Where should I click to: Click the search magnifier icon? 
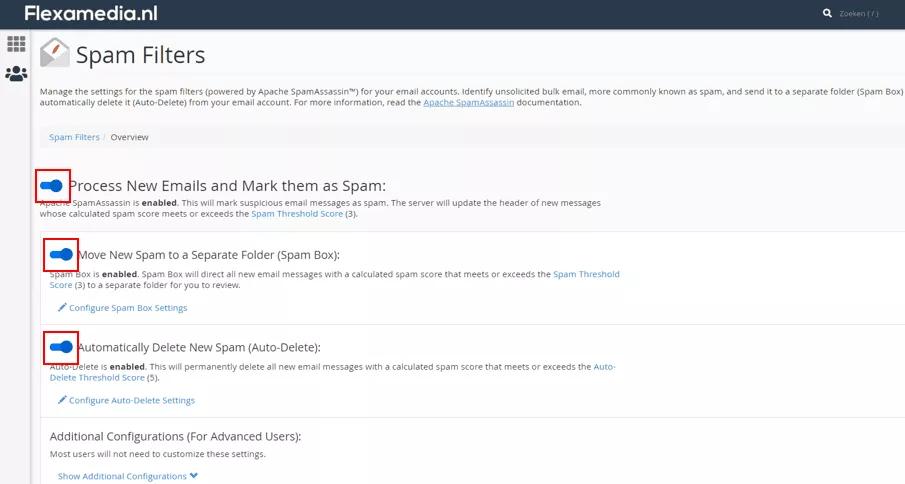click(827, 13)
